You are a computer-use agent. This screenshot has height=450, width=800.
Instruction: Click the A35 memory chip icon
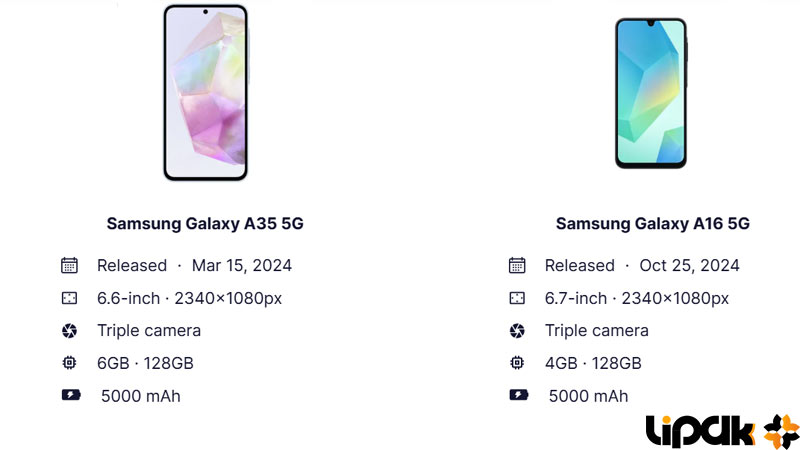69,363
